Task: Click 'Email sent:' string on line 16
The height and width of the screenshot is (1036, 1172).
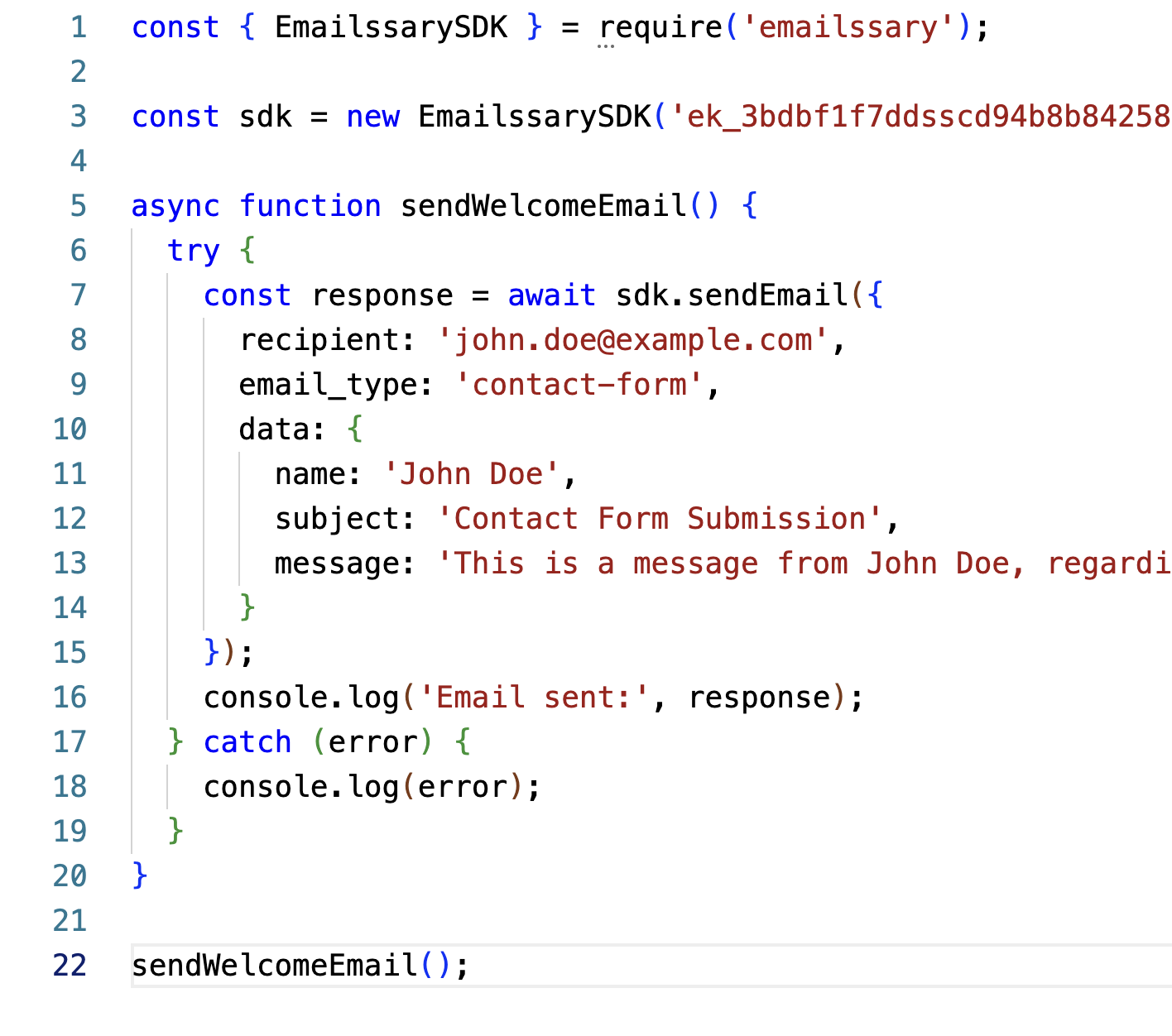Action: (x=535, y=698)
